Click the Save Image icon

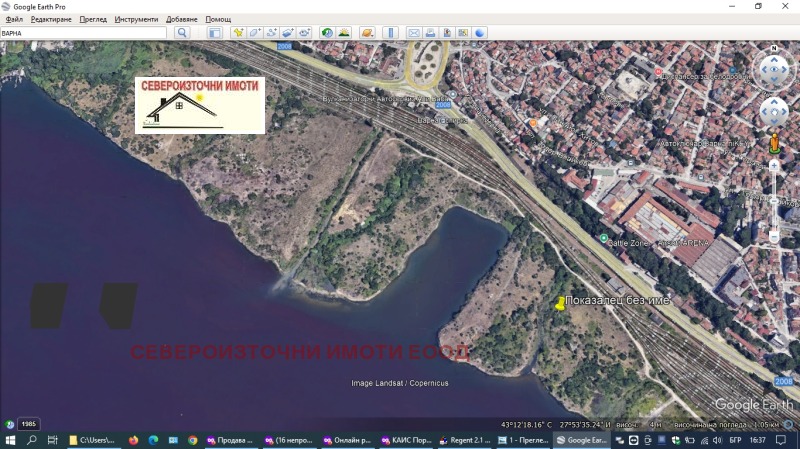click(x=447, y=33)
